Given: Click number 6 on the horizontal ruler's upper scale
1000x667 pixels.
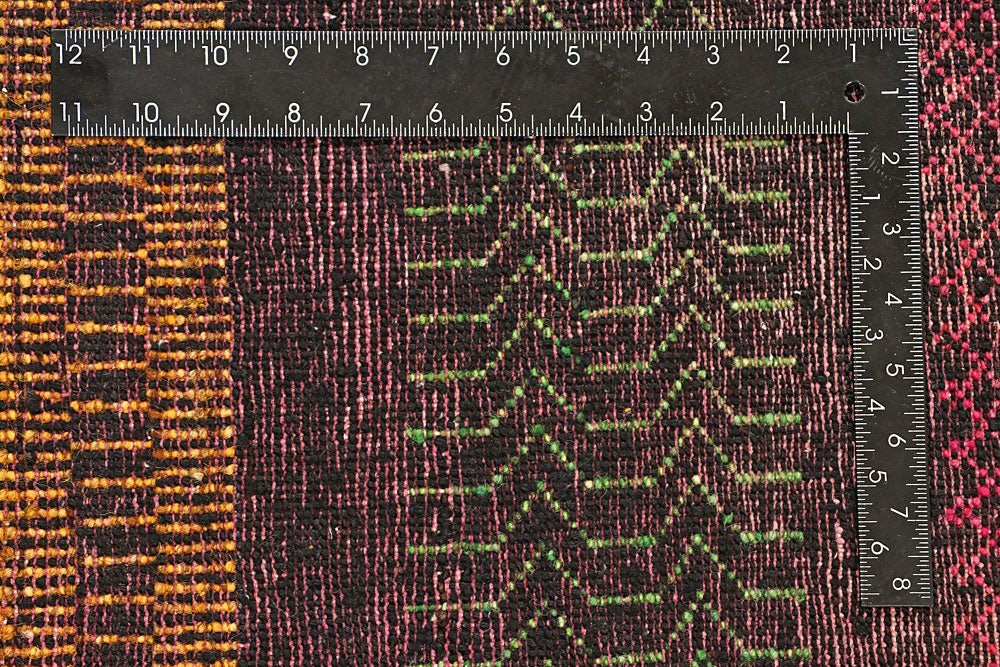Looking at the screenshot, I should tap(503, 57).
